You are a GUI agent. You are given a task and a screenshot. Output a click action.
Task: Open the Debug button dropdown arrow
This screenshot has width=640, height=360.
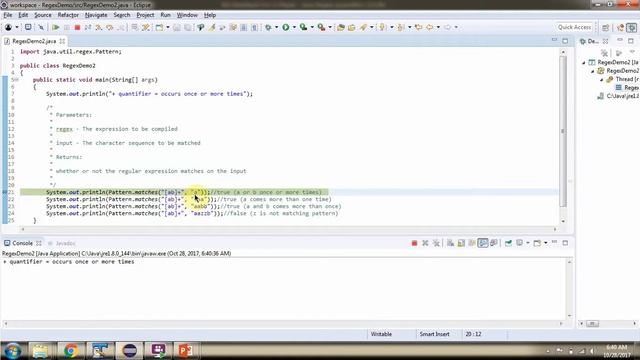click(276, 27)
